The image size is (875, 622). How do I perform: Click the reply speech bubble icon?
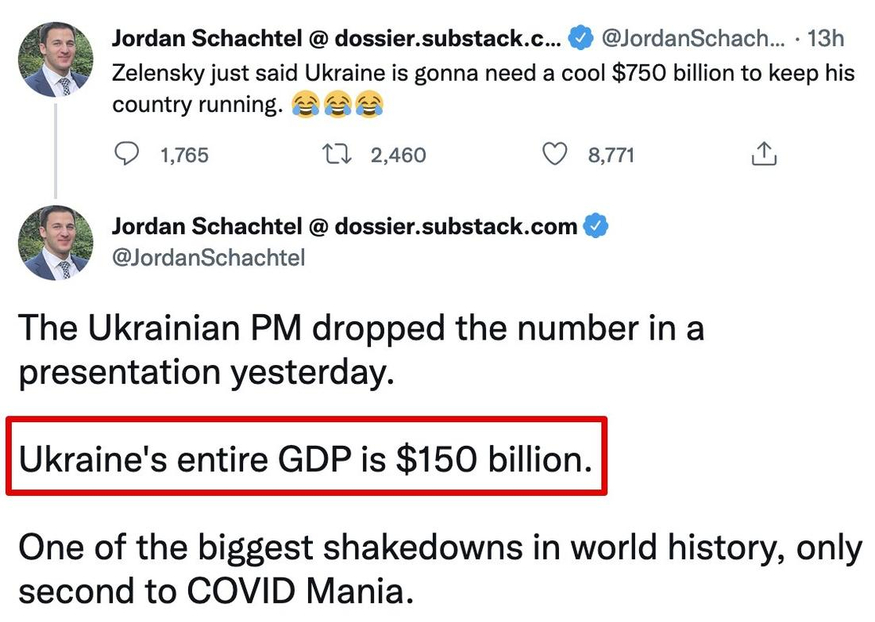tap(126, 154)
